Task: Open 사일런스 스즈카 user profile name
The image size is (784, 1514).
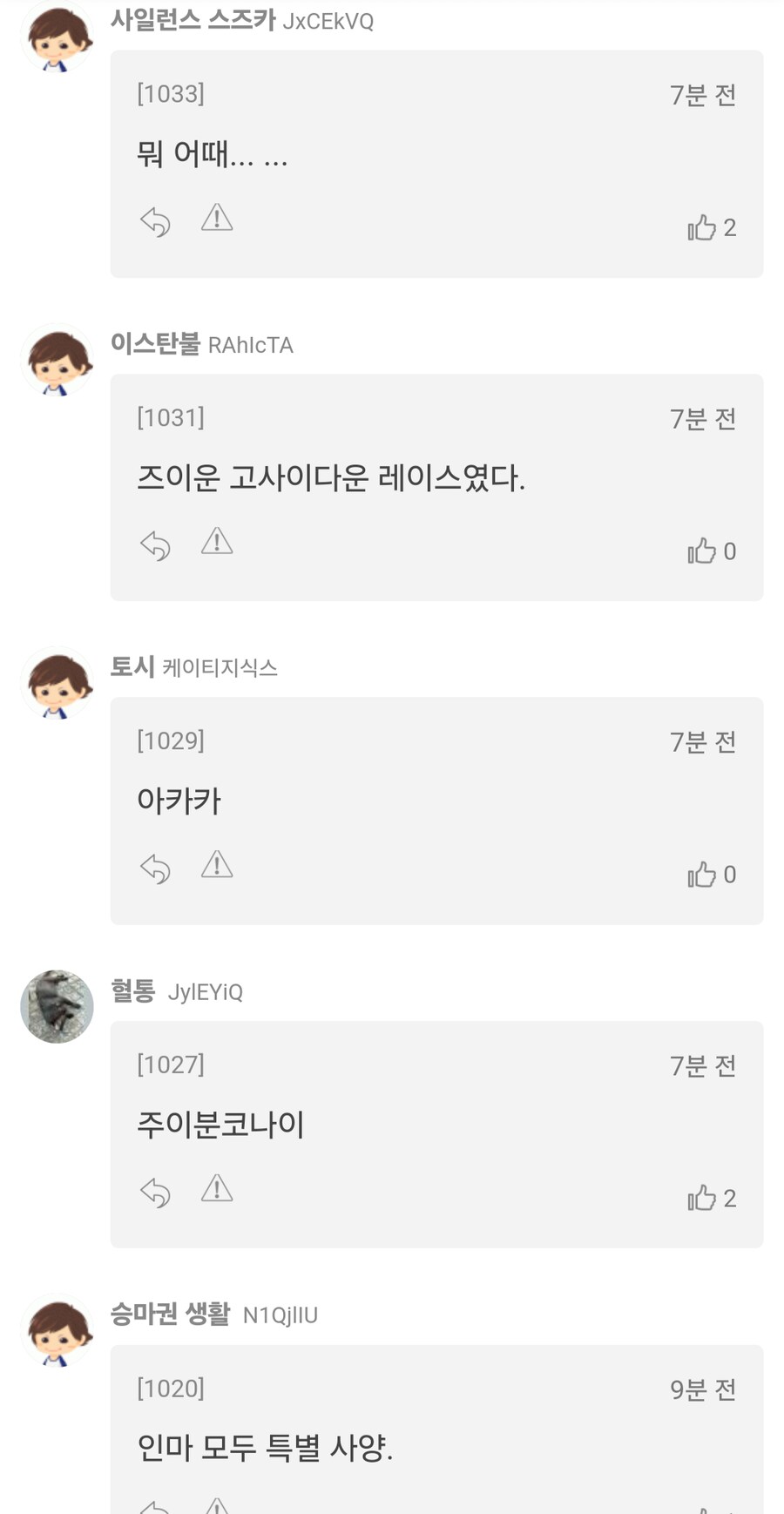Action: [x=193, y=19]
